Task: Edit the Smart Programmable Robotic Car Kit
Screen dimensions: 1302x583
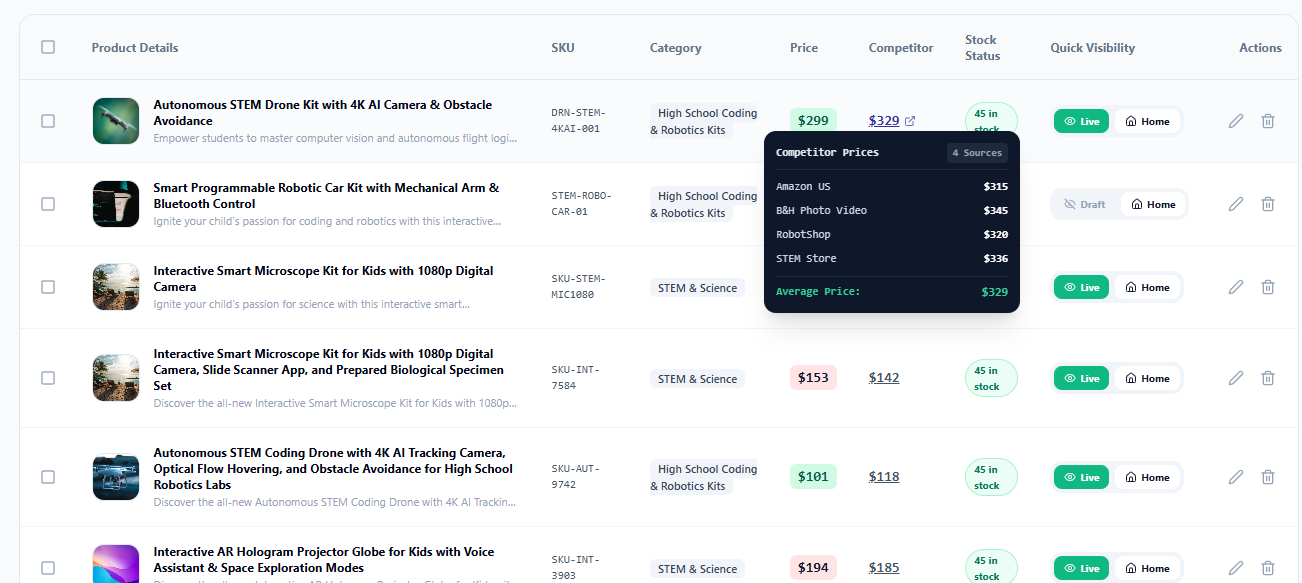Action: coord(1236,204)
